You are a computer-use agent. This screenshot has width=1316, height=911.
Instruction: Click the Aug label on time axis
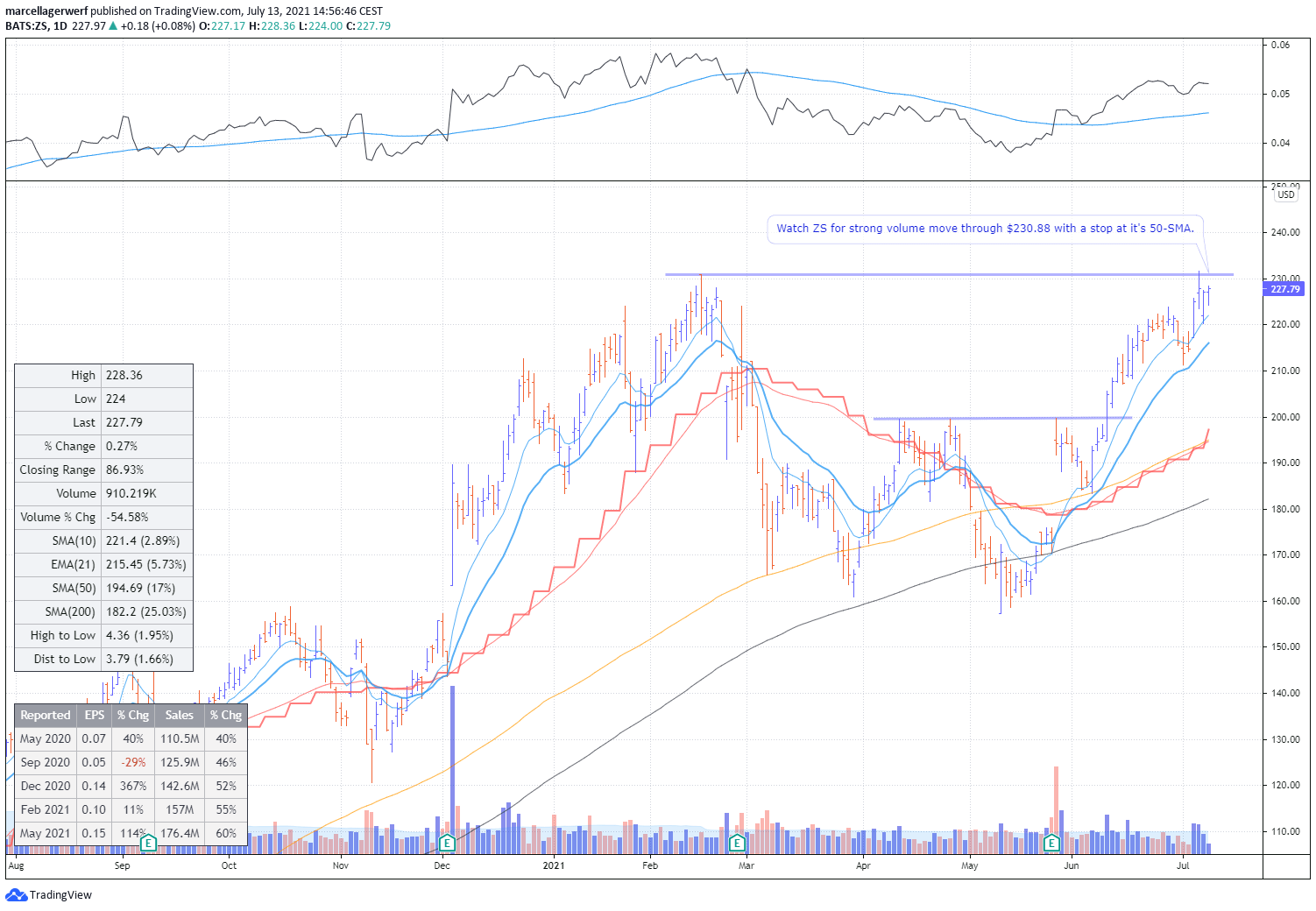pyautogui.click(x=16, y=865)
